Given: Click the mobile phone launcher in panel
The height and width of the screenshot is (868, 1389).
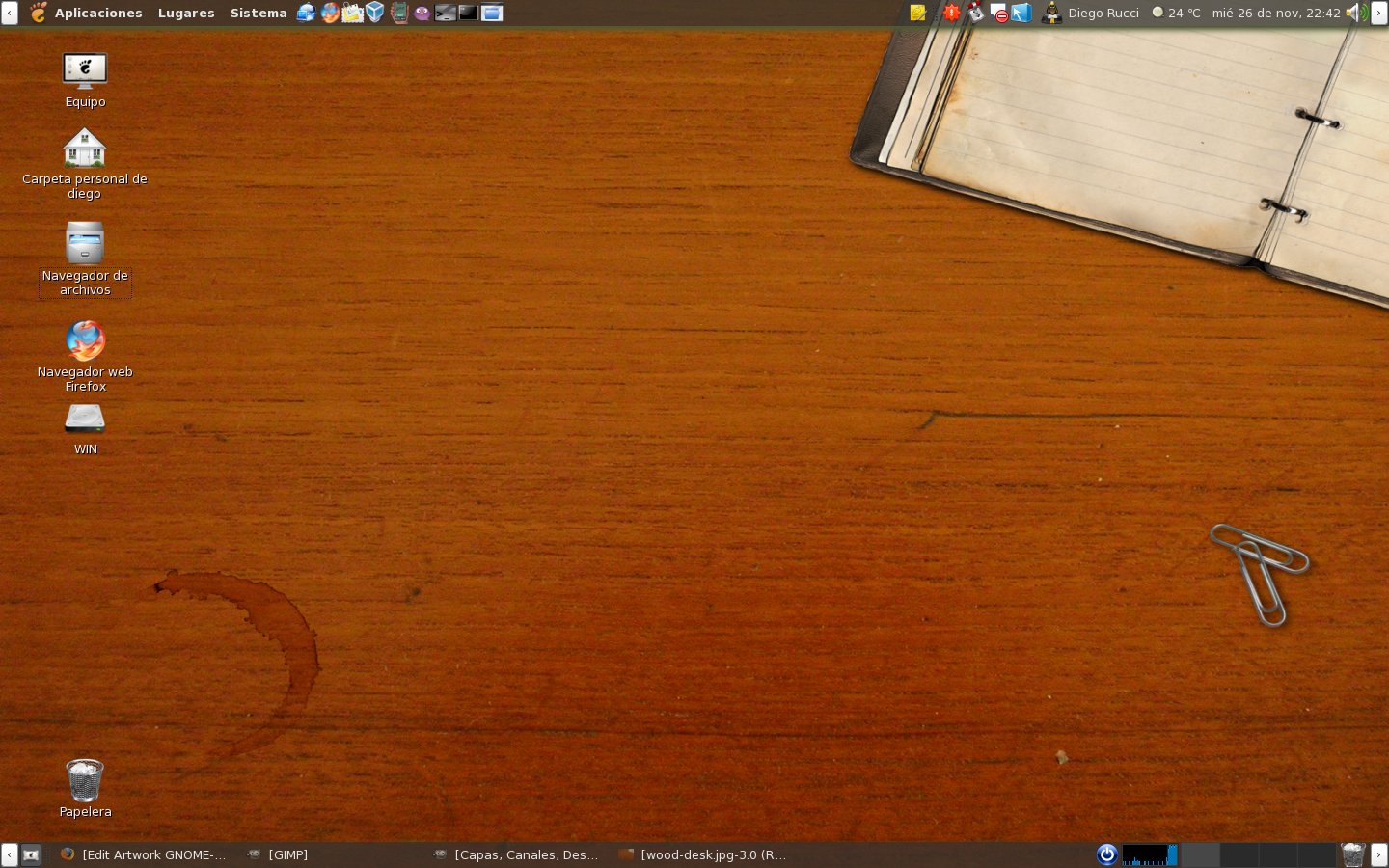Looking at the screenshot, I should 399,13.
